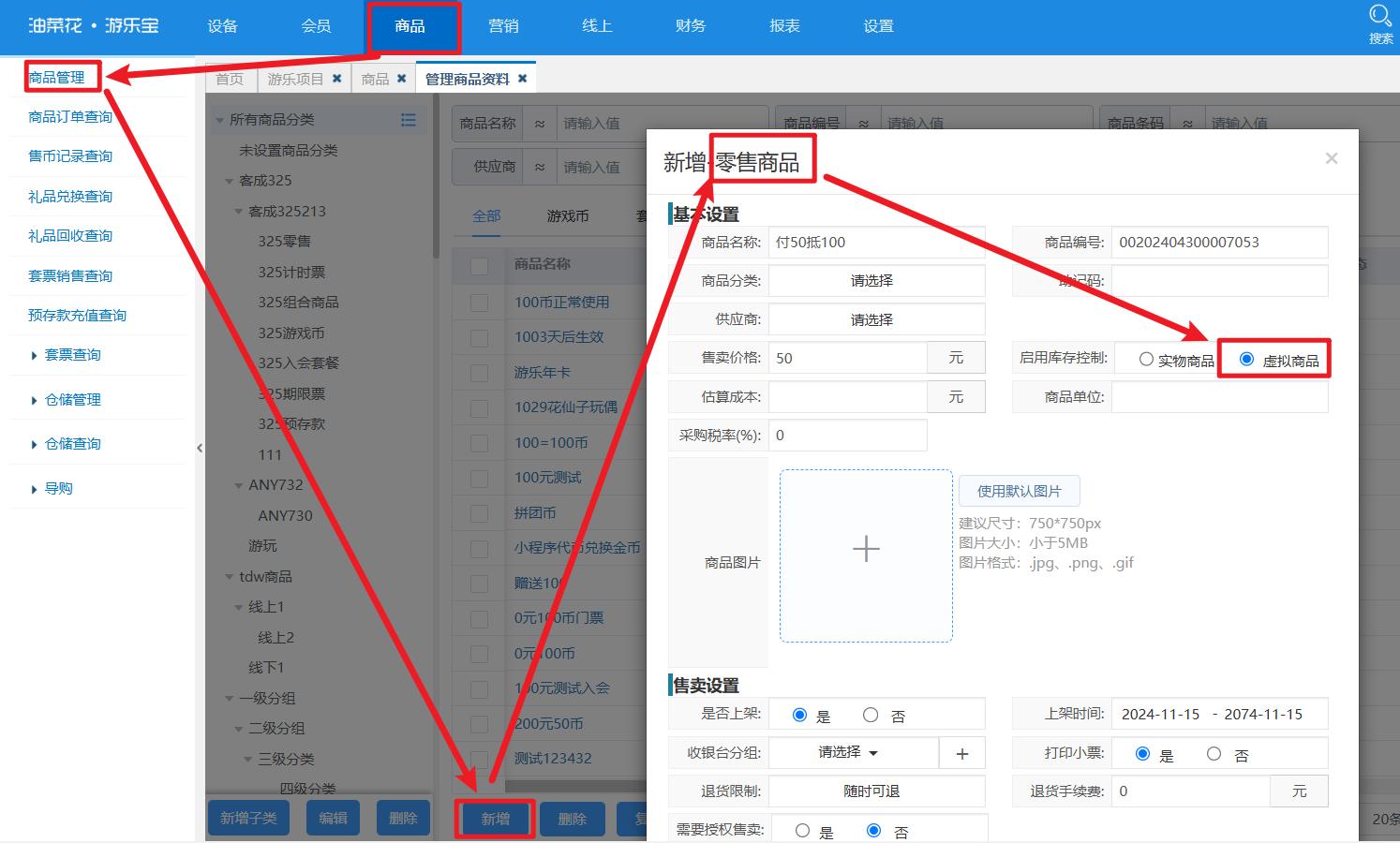Set 打印小票 to 是
The image size is (1400, 843).
[x=1142, y=753]
